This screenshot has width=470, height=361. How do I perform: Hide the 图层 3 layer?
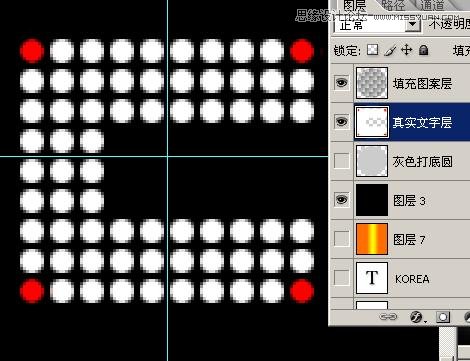[342, 200]
